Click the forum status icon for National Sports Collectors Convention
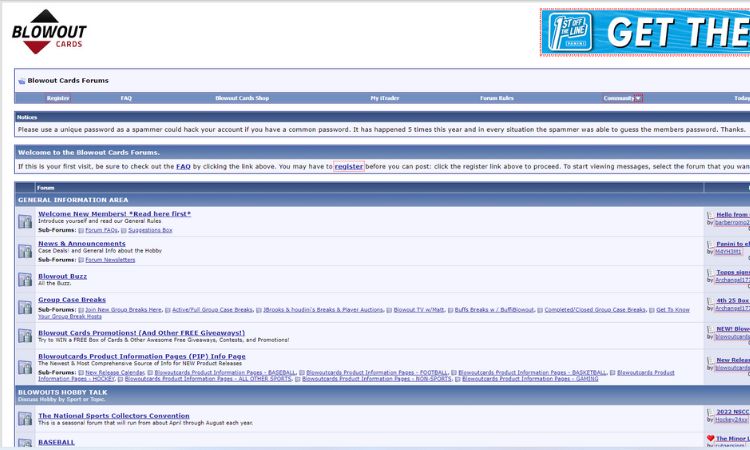Viewport: 750px width, 450px height. click(25, 419)
